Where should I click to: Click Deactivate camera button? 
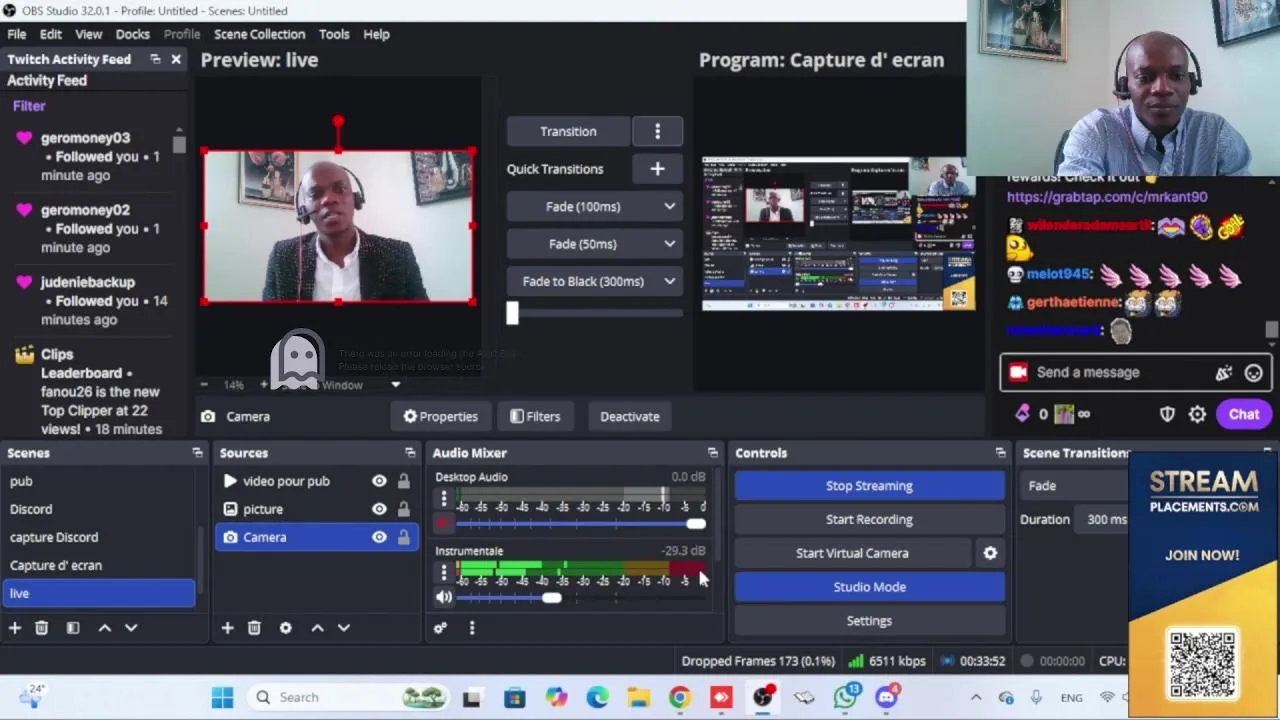click(629, 417)
